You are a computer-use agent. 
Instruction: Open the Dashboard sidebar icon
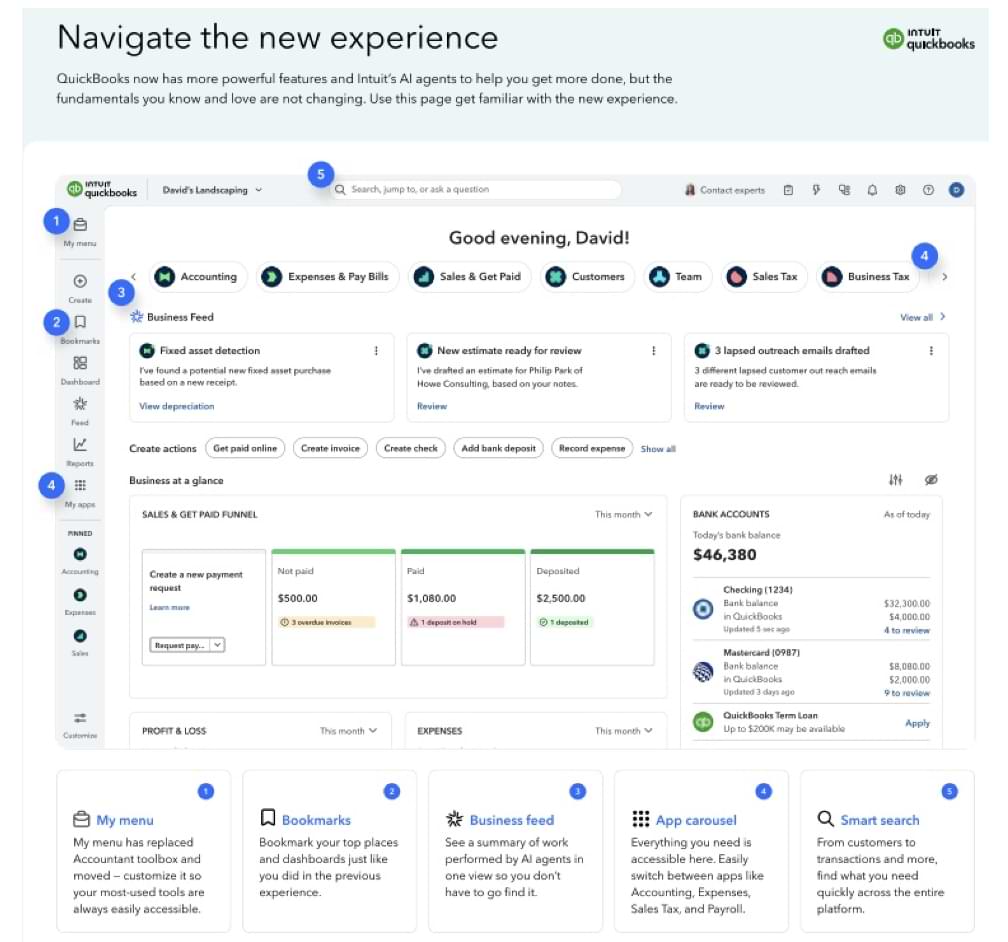(x=80, y=364)
